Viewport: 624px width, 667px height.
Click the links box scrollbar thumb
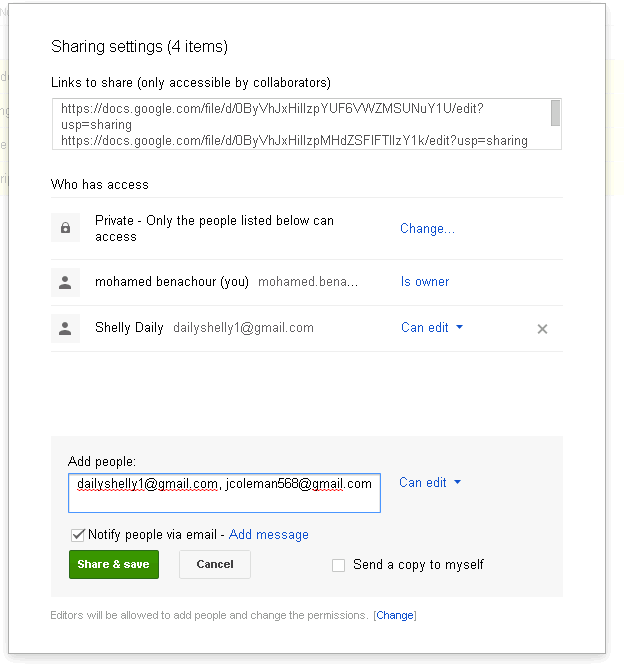coord(555,113)
